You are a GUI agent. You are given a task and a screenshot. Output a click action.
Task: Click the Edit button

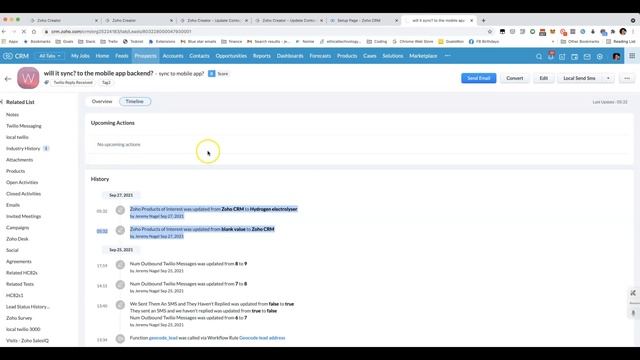[x=543, y=78]
